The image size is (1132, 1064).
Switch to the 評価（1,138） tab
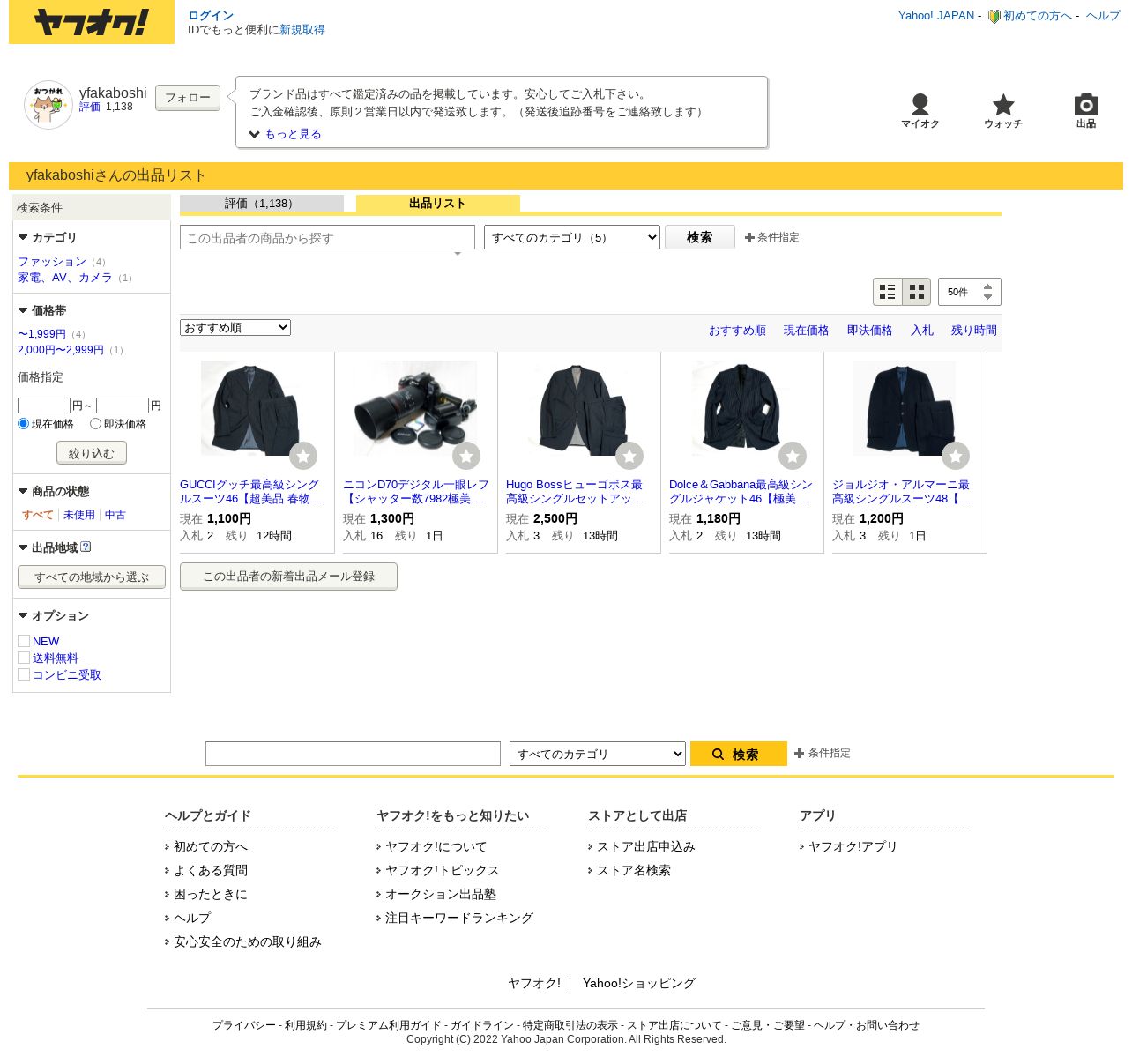point(262,204)
